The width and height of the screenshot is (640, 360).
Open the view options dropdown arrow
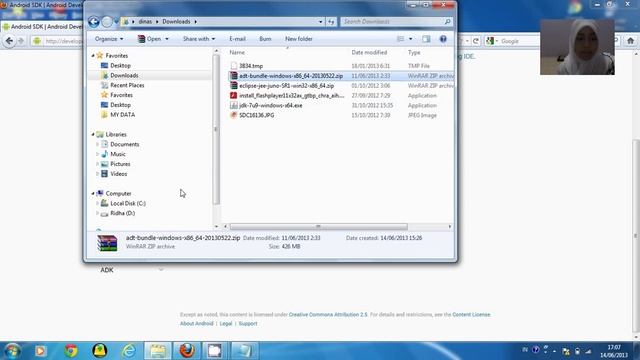click(411, 39)
